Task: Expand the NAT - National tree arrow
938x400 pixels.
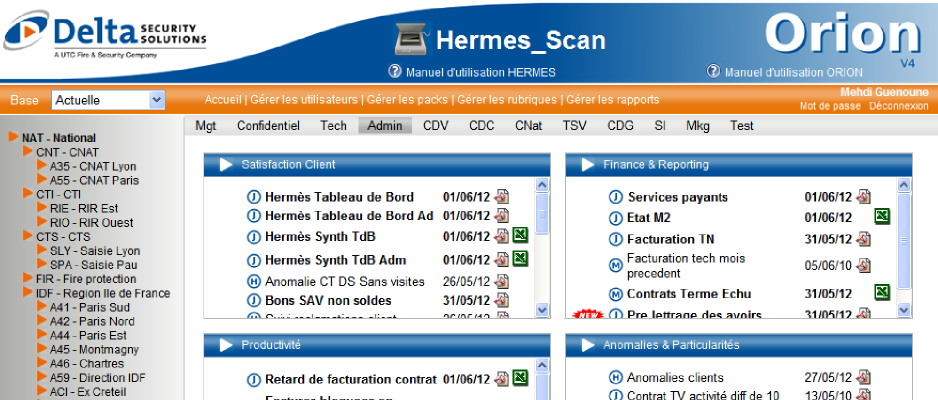Action: click(14, 137)
